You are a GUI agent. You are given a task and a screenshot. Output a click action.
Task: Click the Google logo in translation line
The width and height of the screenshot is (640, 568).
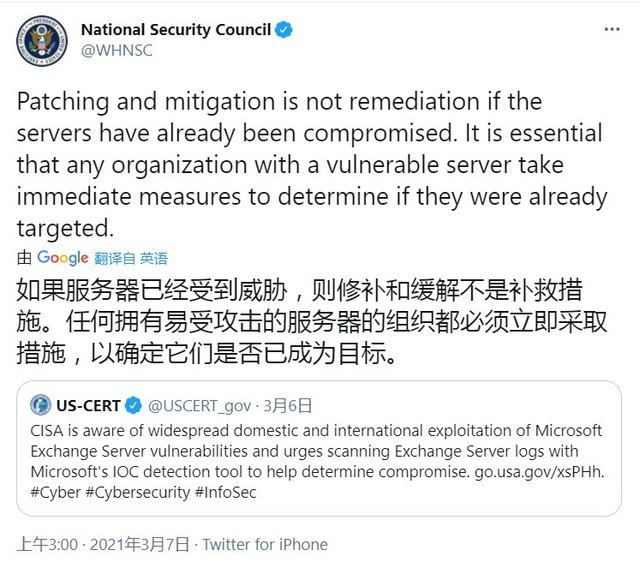click(x=63, y=258)
